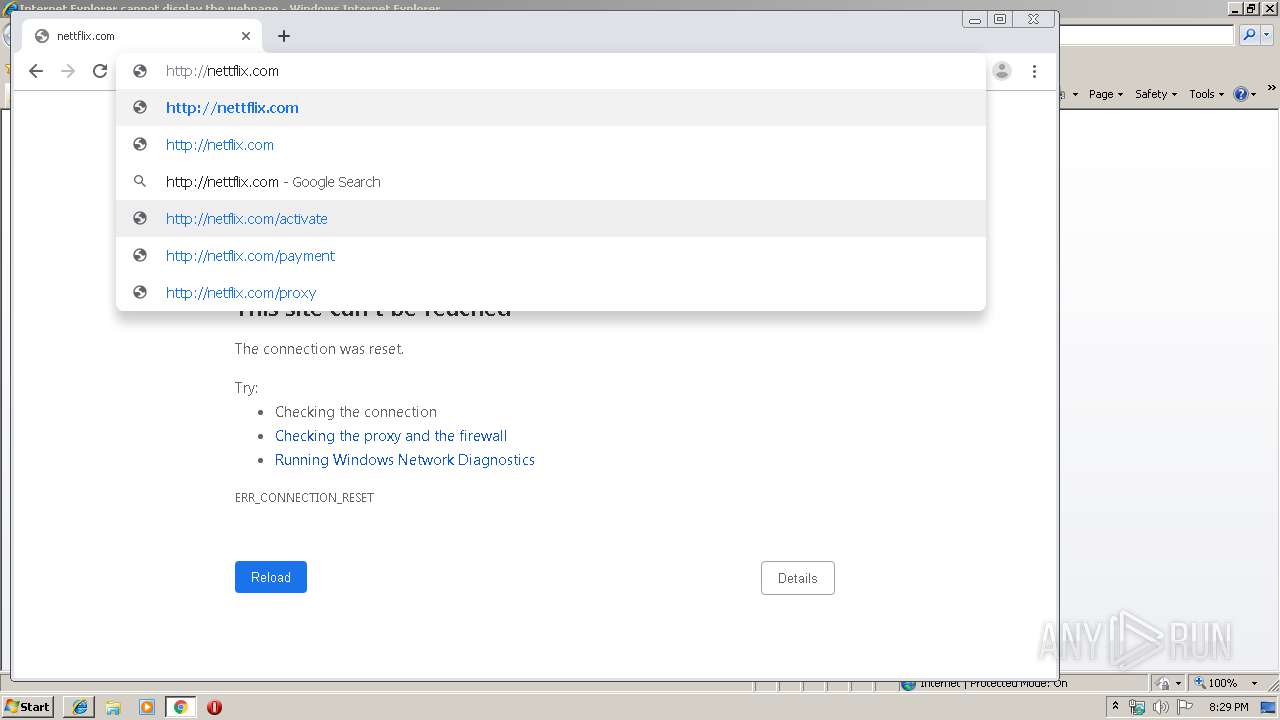This screenshot has width=1280, height=720.
Task: Show hidden system tray icons
Action: tap(1115, 706)
